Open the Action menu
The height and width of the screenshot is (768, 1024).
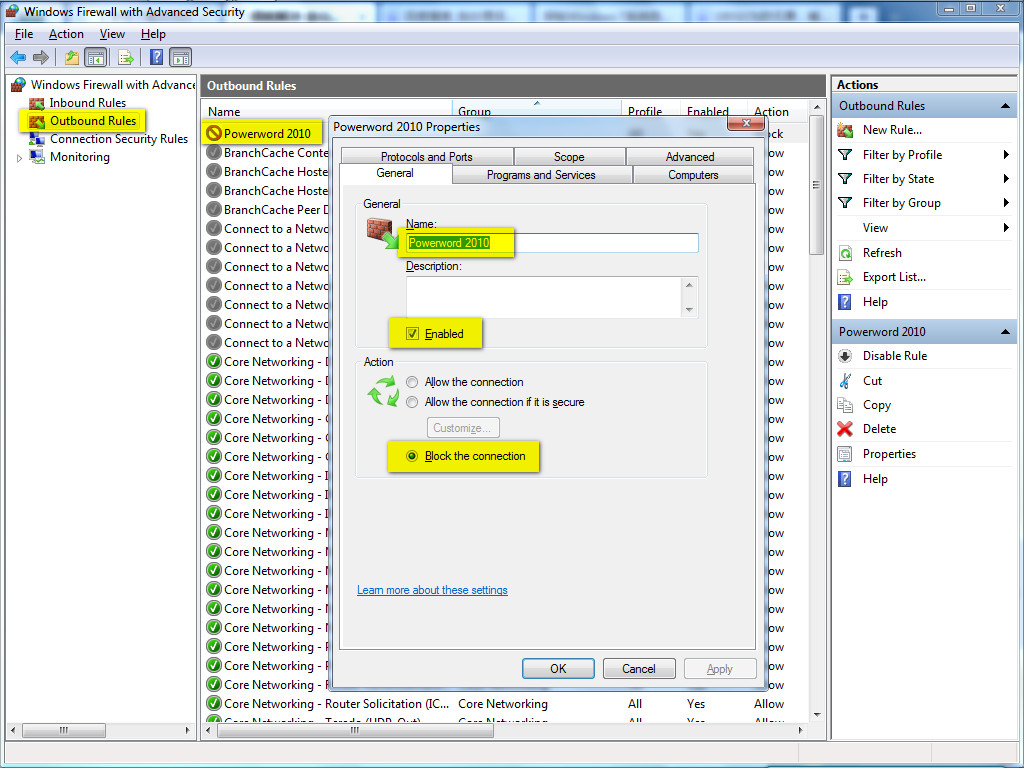[x=66, y=34]
